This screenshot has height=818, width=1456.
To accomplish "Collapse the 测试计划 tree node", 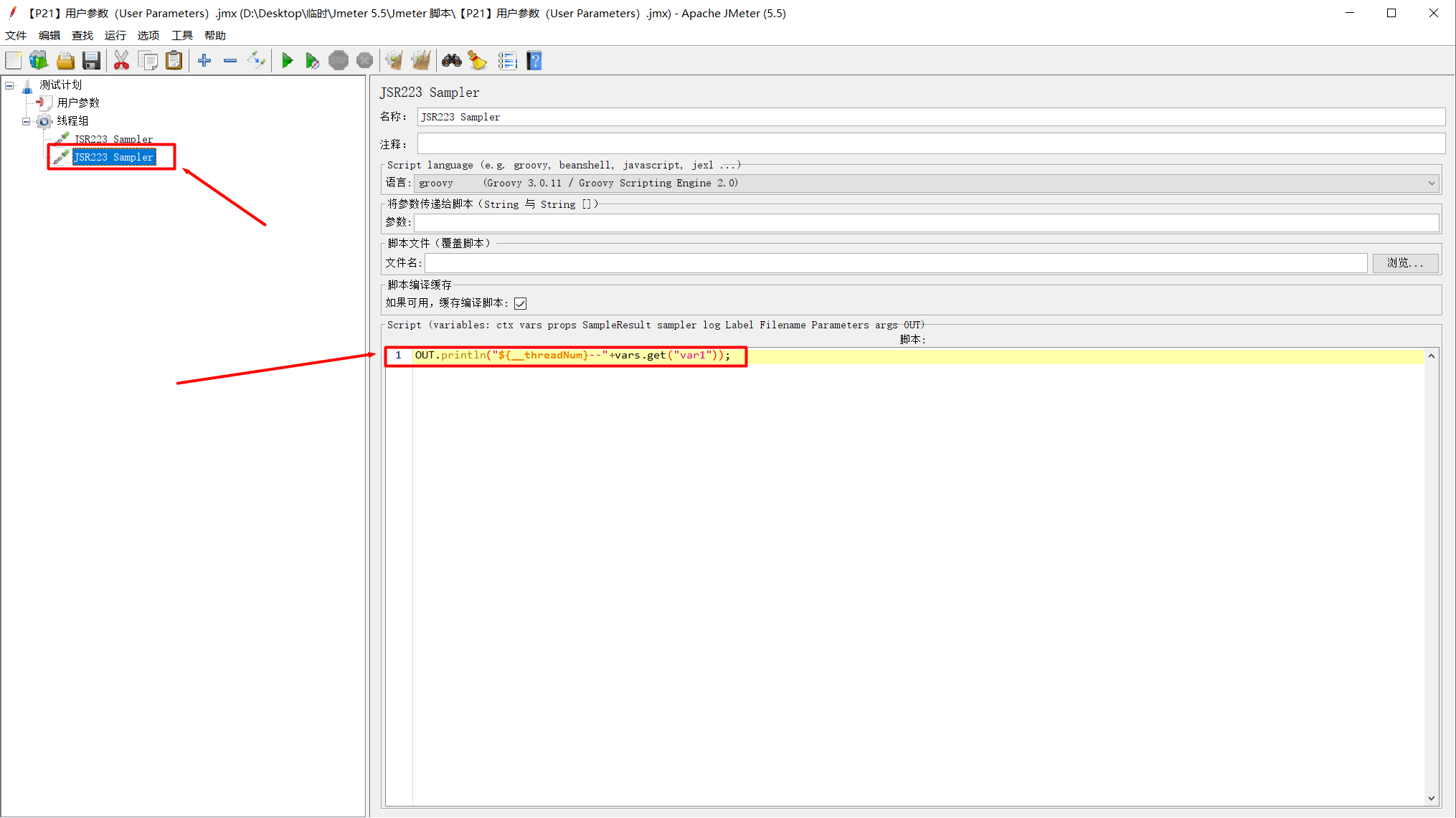I will point(9,85).
